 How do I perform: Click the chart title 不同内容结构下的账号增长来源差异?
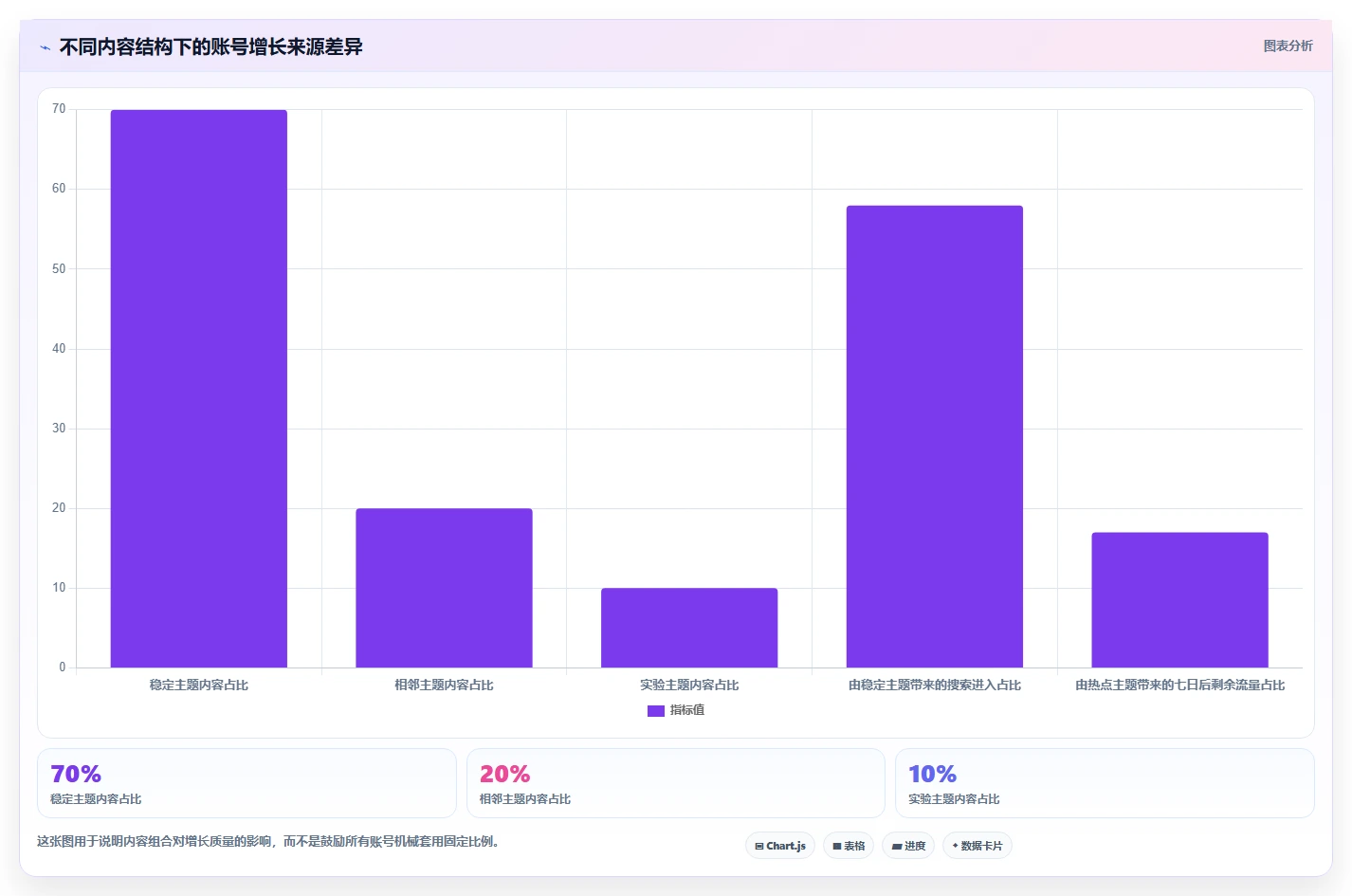tap(210, 46)
